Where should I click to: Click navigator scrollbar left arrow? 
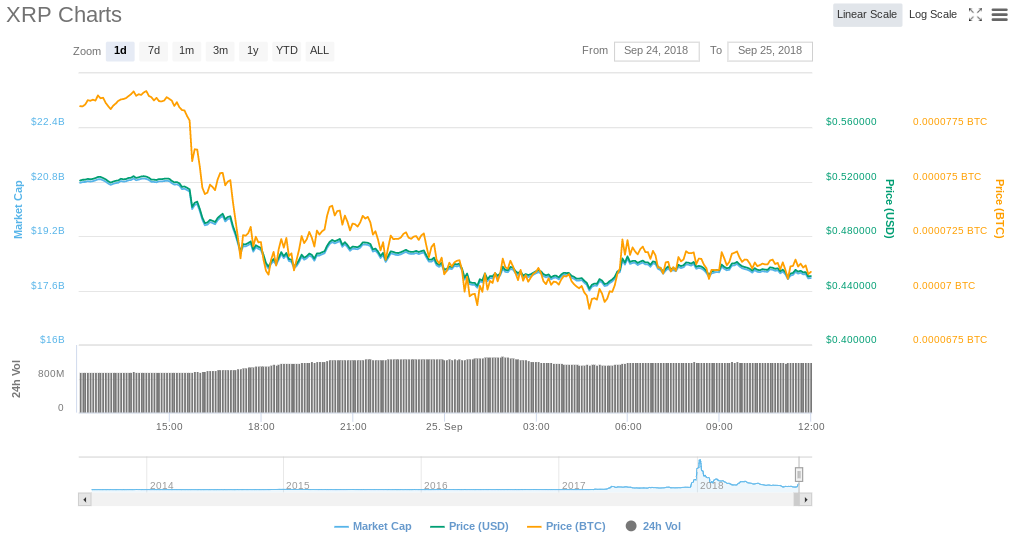[85, 499]
